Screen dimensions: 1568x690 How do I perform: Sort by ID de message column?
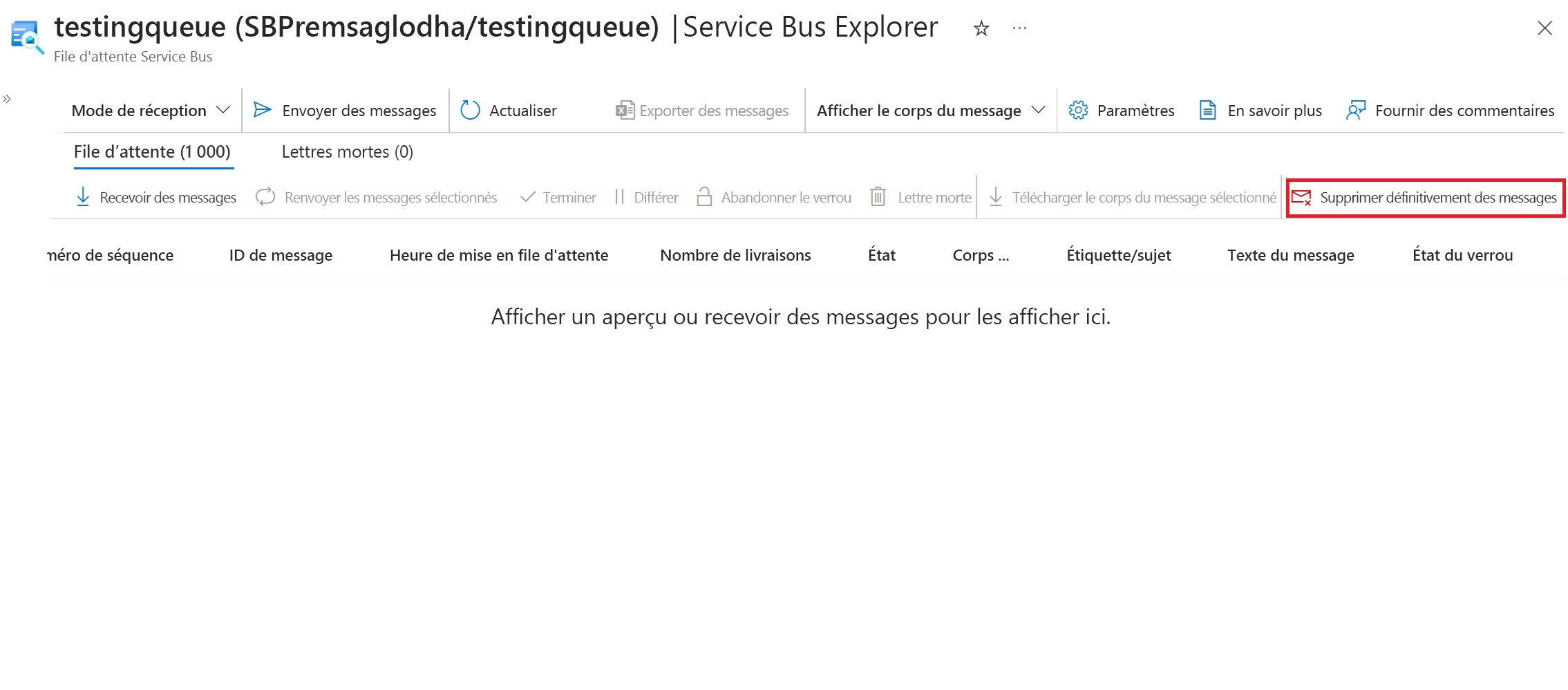[281, 255]
